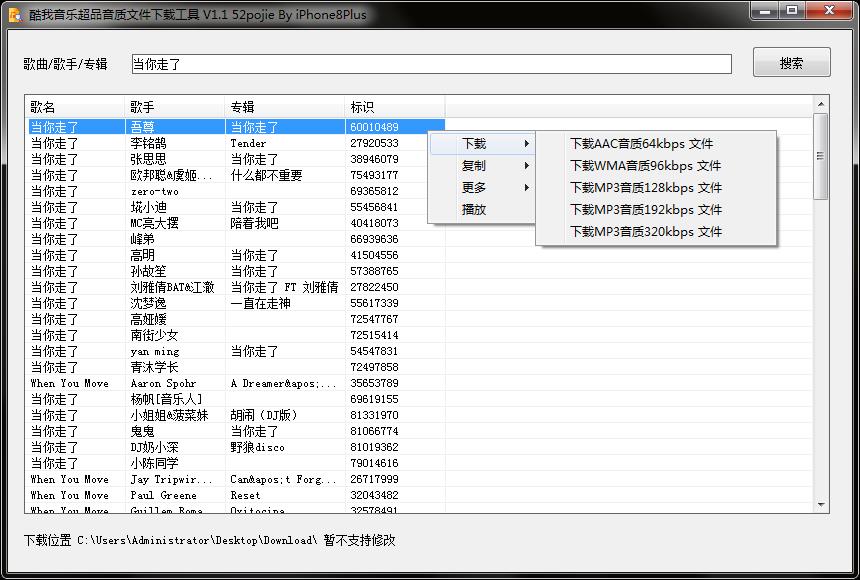Expand the 下载 submenu arrow
This screenshot has width=860, height=580.
click(x=527, y=144)
